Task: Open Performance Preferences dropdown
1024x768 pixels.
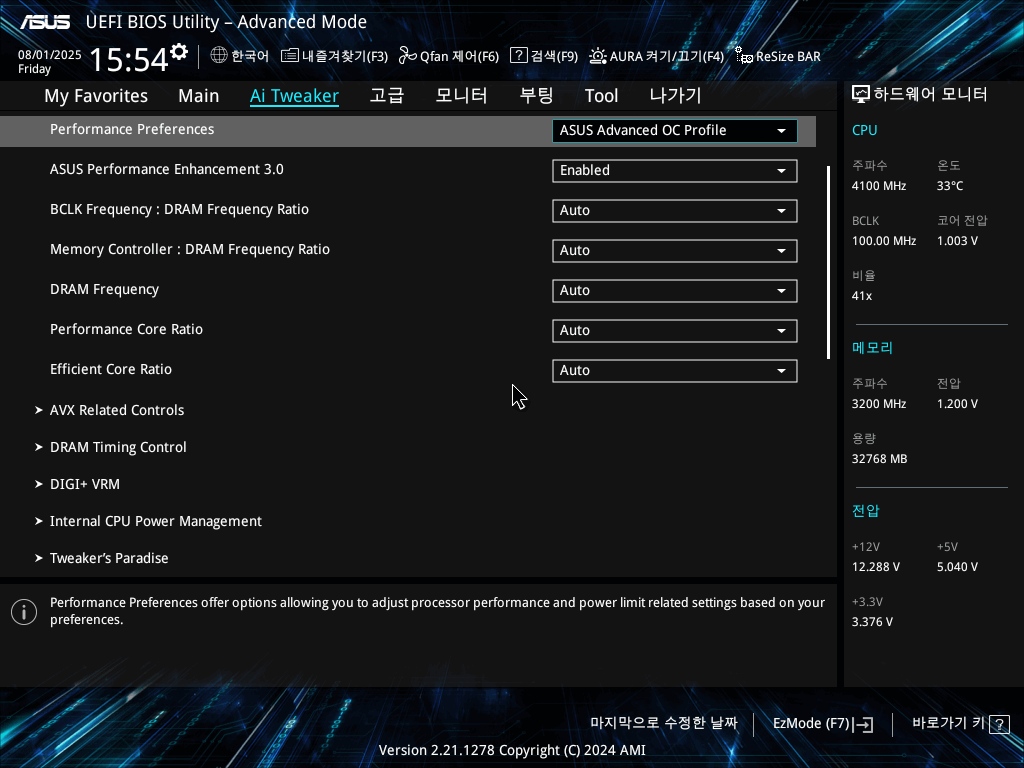Action: 675,131
